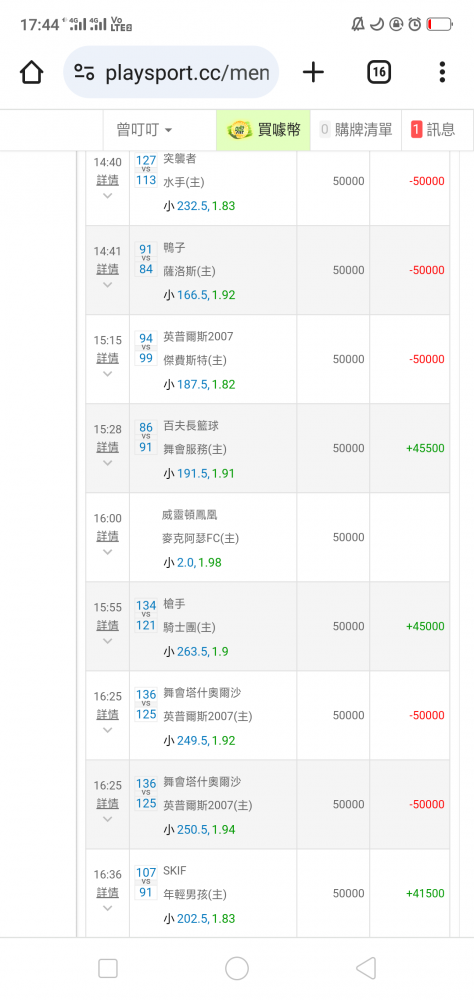This screenshot has height=1000, width=474.
Task: Open the browser three-dot menu
Action: pyautogui.click(x=442, y=72)
